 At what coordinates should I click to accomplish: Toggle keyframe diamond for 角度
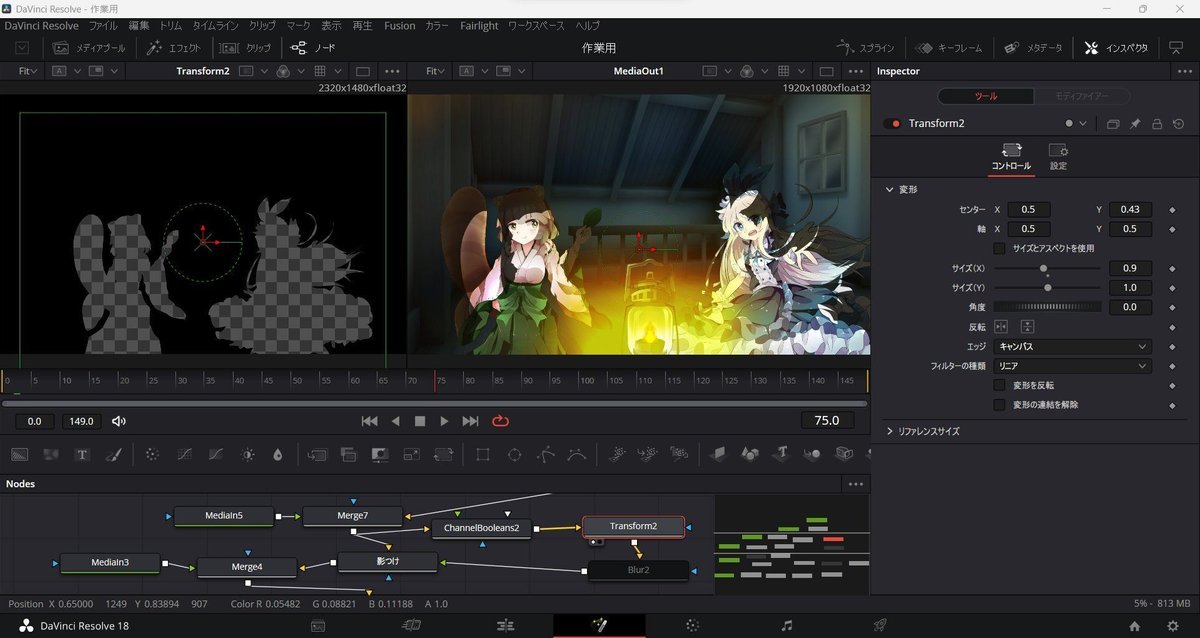click(x=1171, y=307)
